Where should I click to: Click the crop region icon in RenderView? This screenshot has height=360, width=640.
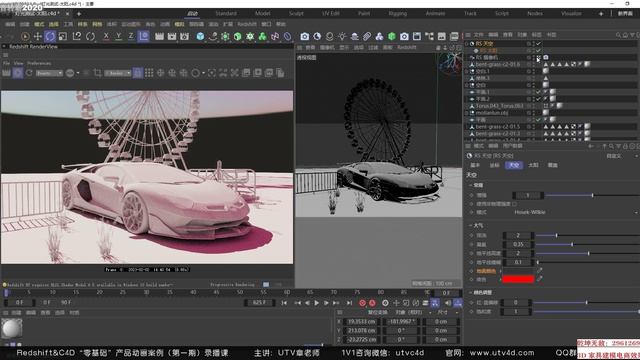[98, 73]
